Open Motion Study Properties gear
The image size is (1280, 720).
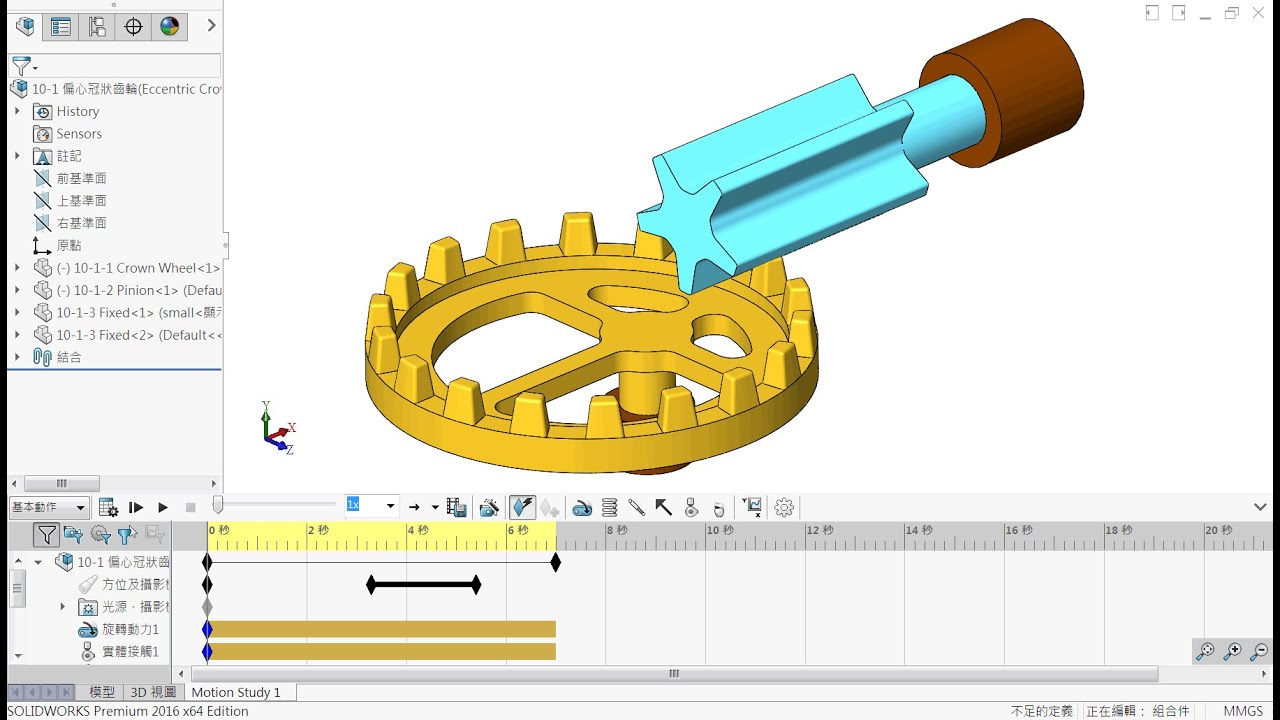click(784, 508)
